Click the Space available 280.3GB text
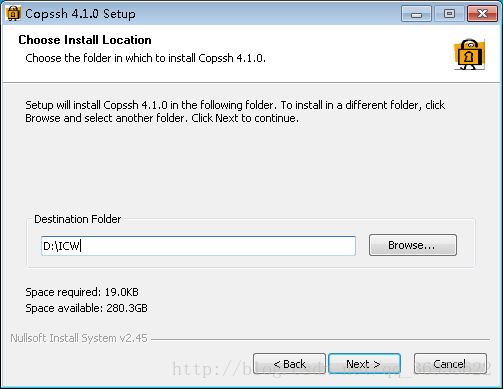This screenshot has width=503, height=389. click(x=86, y=308)
